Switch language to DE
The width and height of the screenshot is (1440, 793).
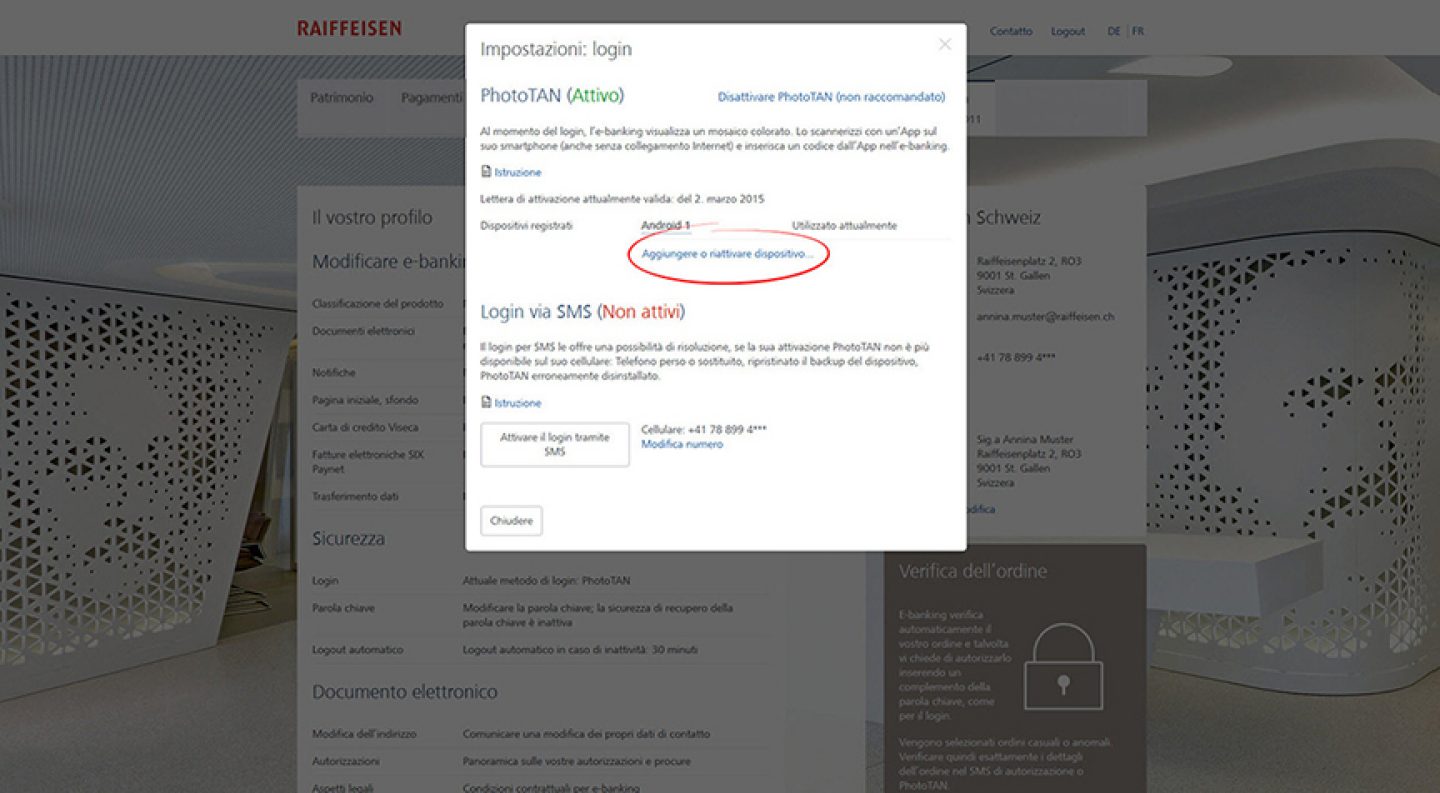click(x=1114, y=31)
